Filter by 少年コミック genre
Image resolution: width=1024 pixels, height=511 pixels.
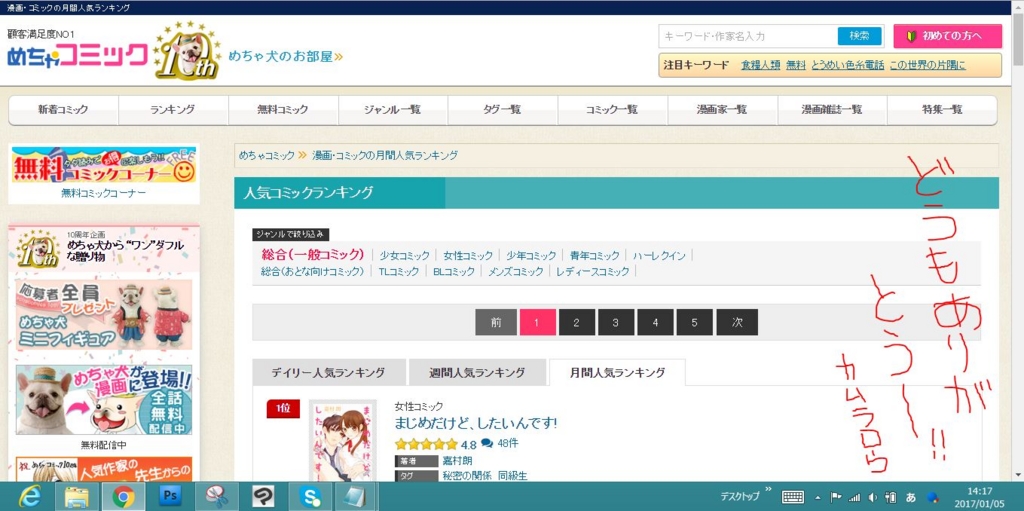[532, 256]
